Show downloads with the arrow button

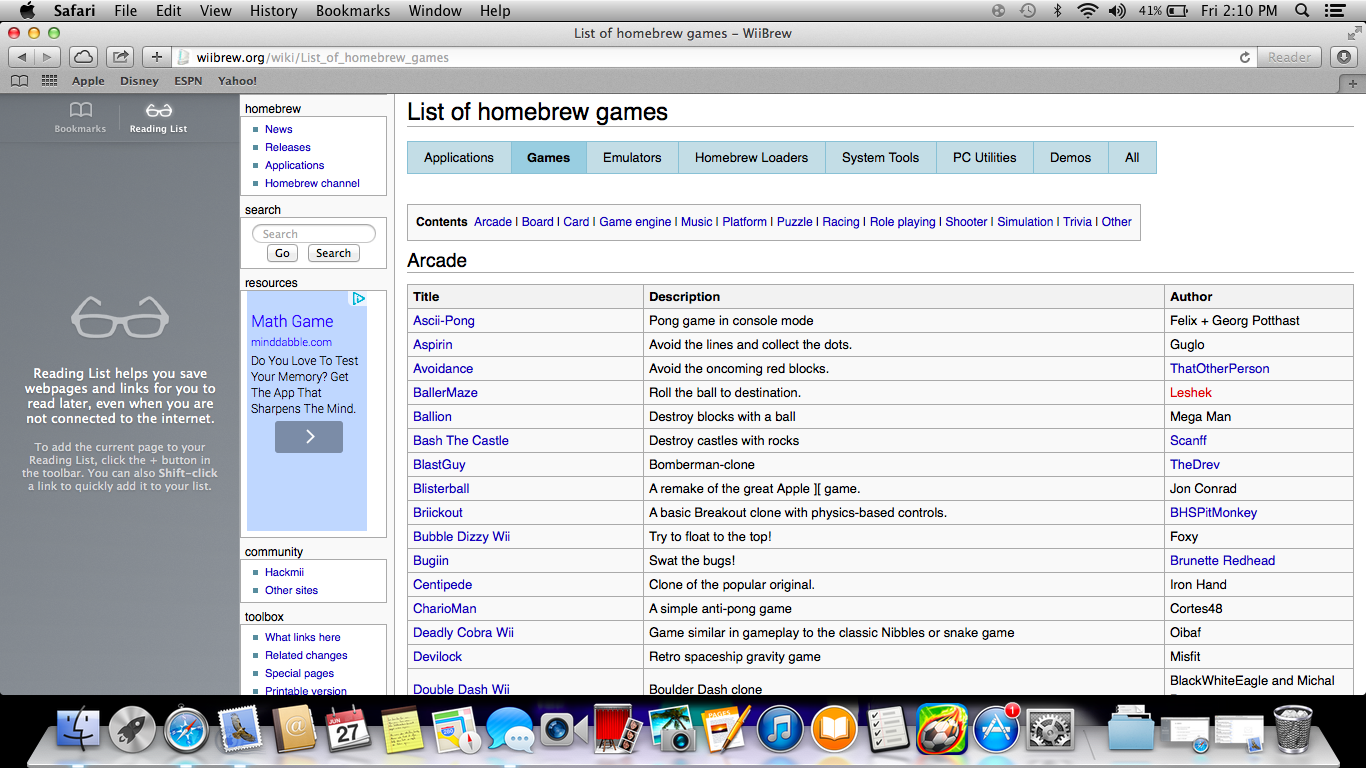tap(1345, 57)
